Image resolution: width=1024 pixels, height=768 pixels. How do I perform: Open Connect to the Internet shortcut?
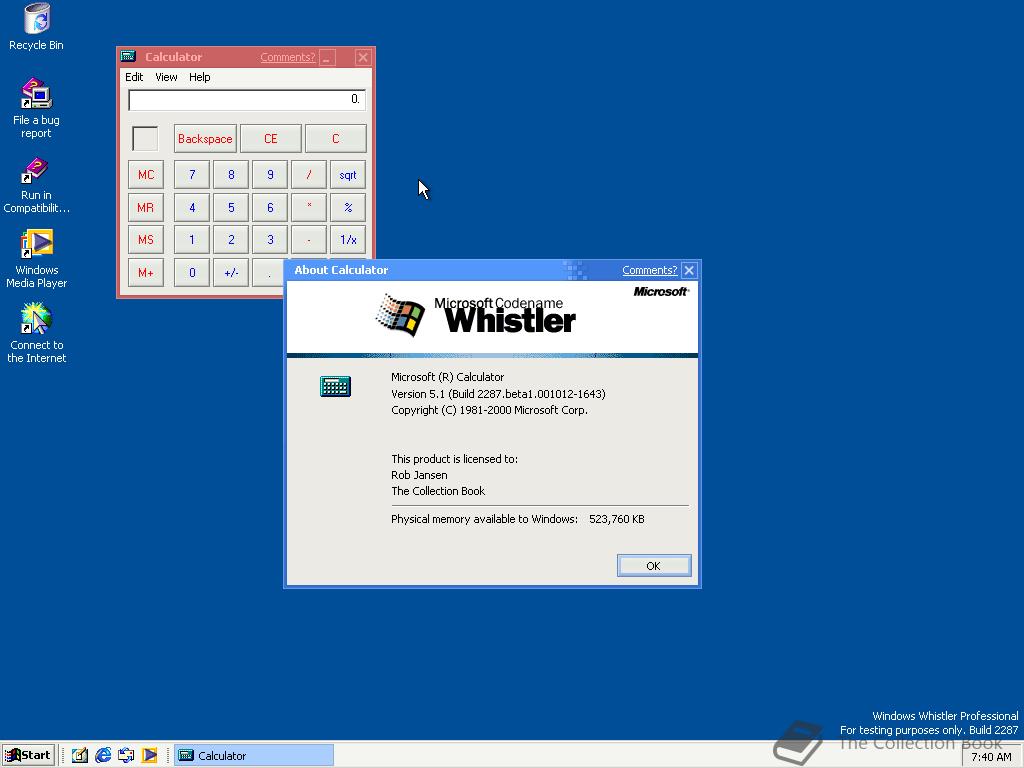coord(37,333)
